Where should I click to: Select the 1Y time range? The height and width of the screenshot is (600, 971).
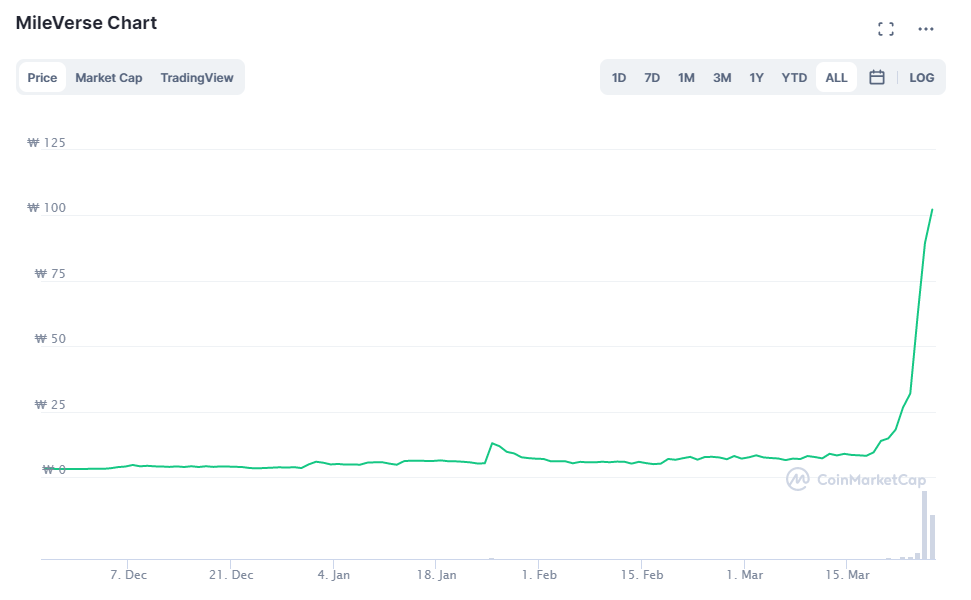tap(756, 77)
